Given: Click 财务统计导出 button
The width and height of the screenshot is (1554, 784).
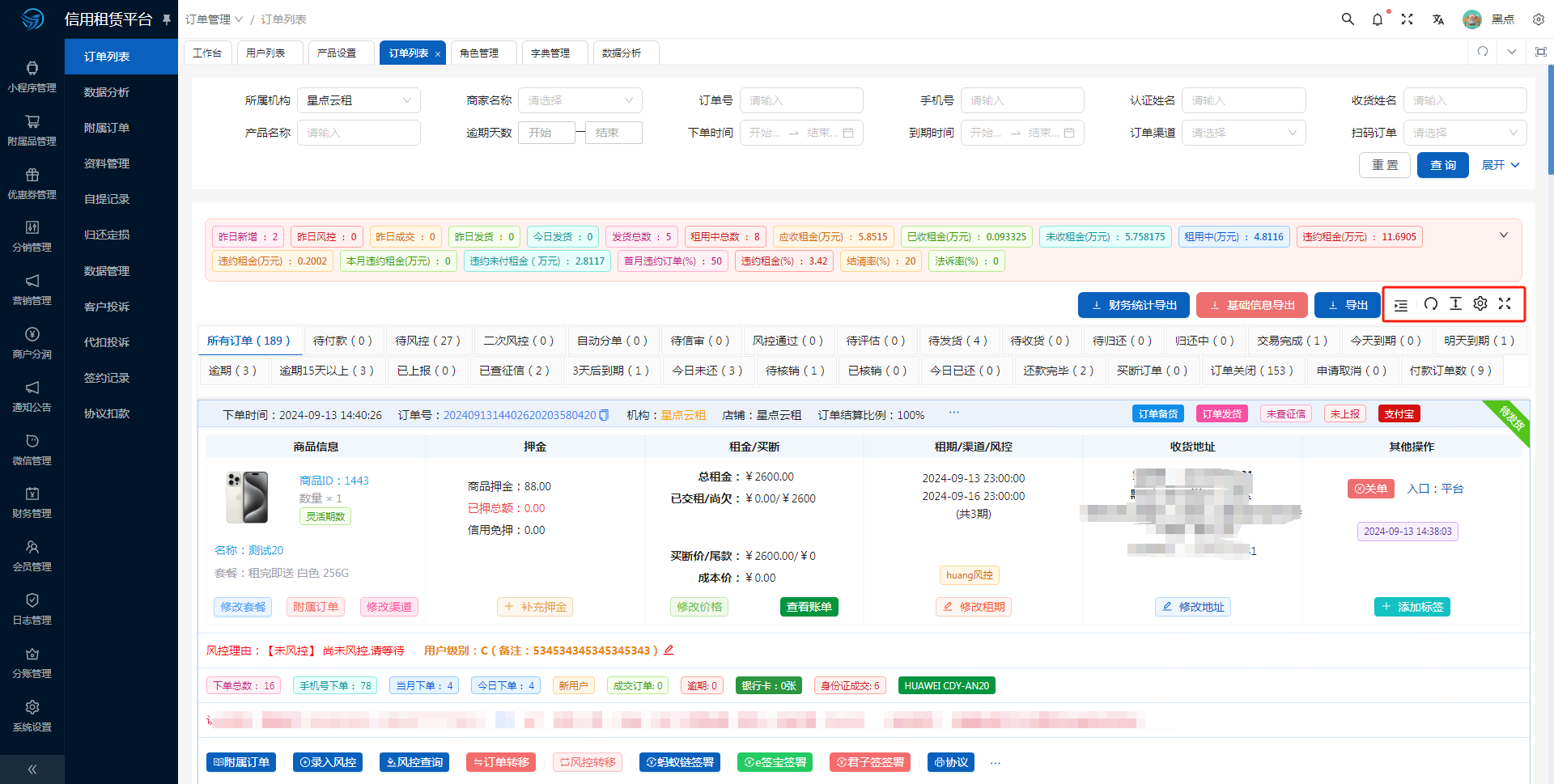Looking at the screenshot, I should (x=1134, y=305).
